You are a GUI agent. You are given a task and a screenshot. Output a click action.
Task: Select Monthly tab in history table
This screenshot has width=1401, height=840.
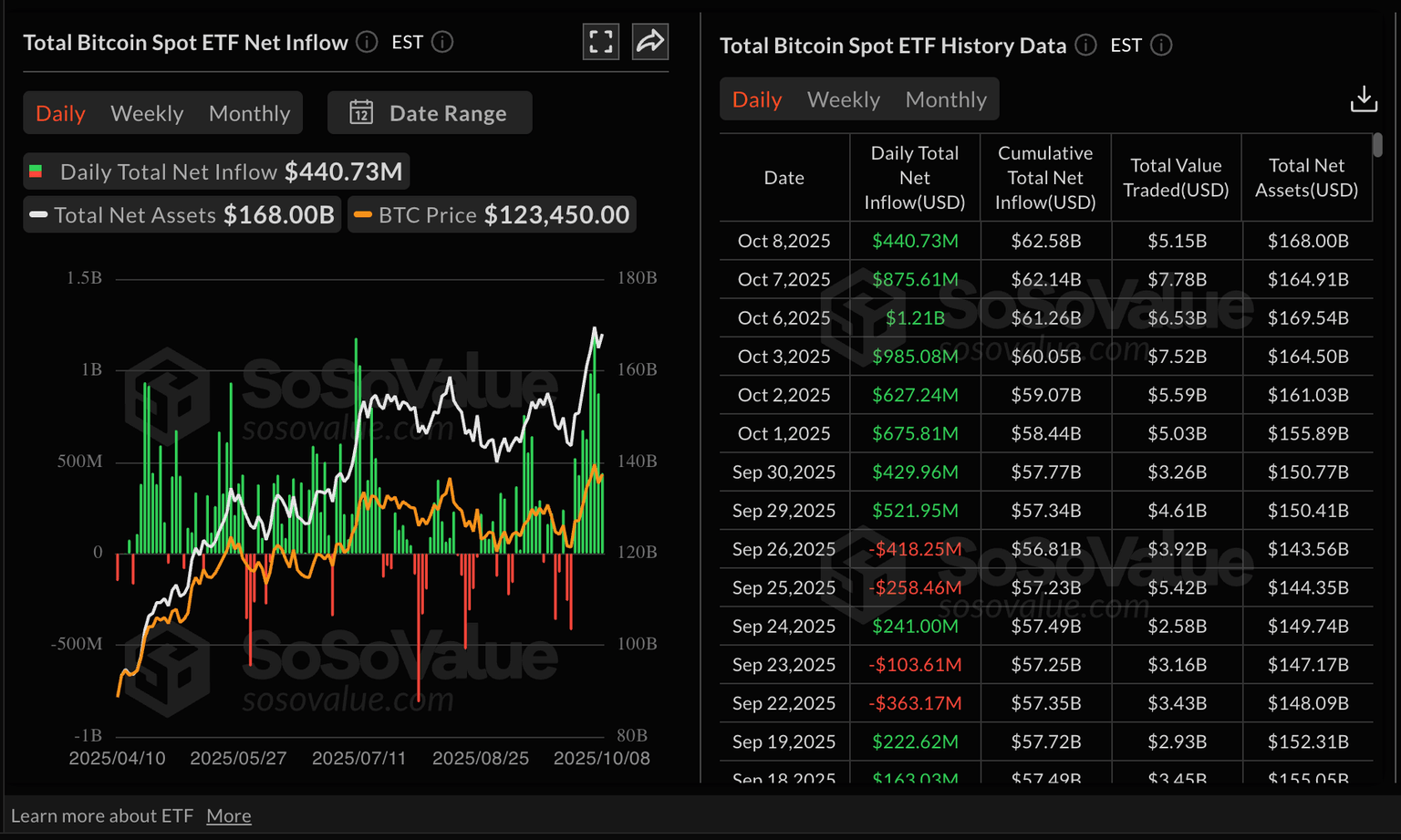point(946,99)
